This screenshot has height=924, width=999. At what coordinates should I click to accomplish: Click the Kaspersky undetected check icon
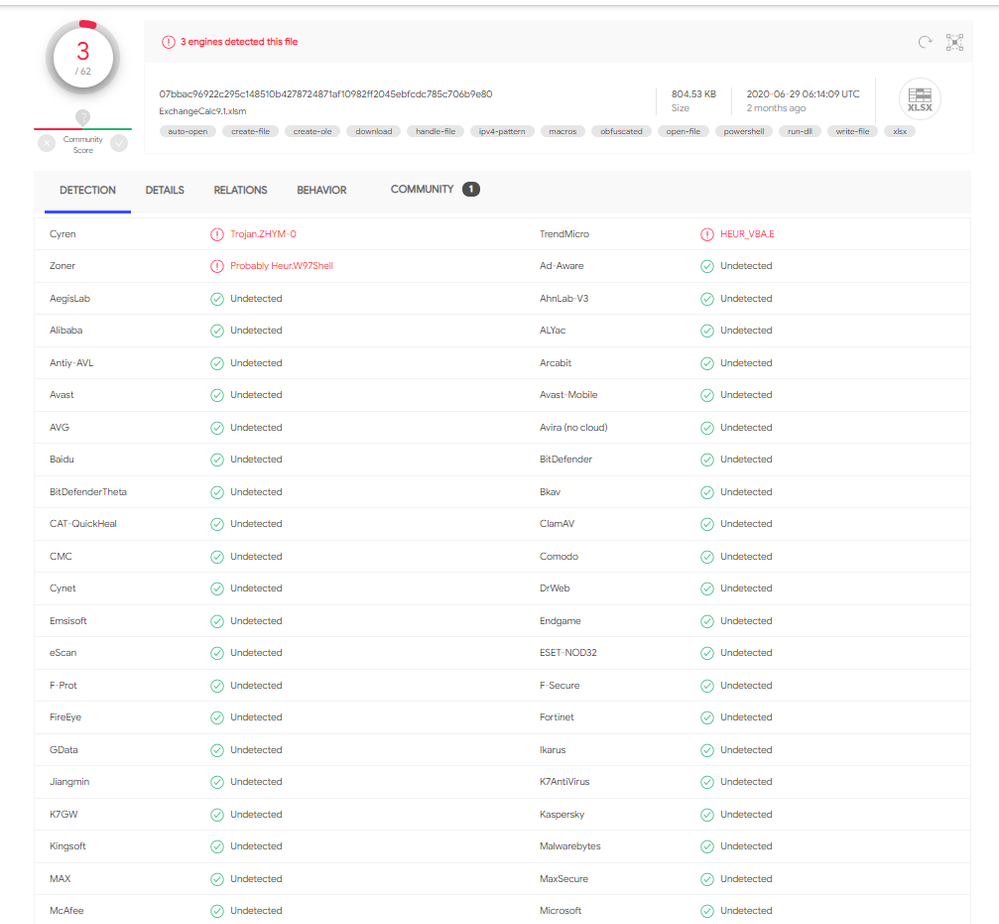coord(707,815)
